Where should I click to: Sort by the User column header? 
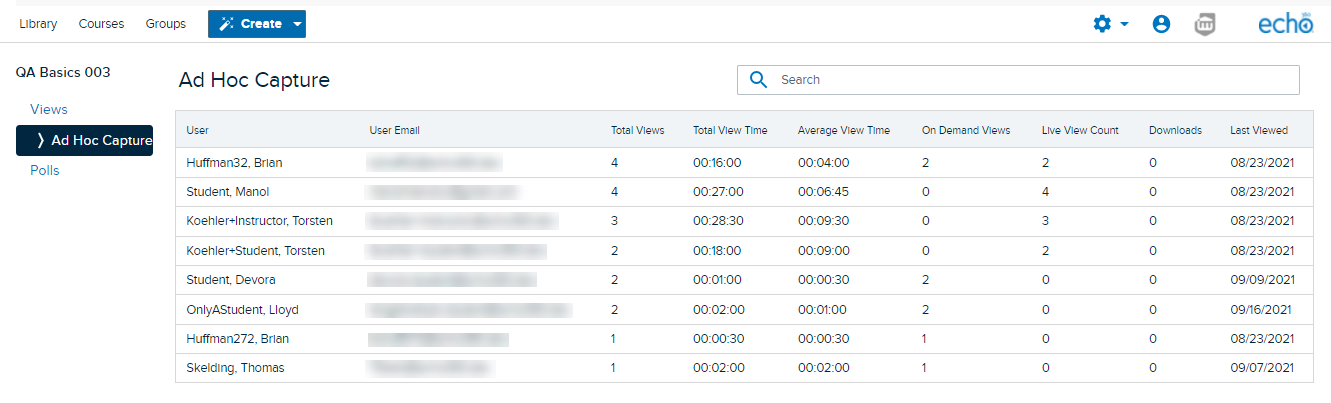198,130
